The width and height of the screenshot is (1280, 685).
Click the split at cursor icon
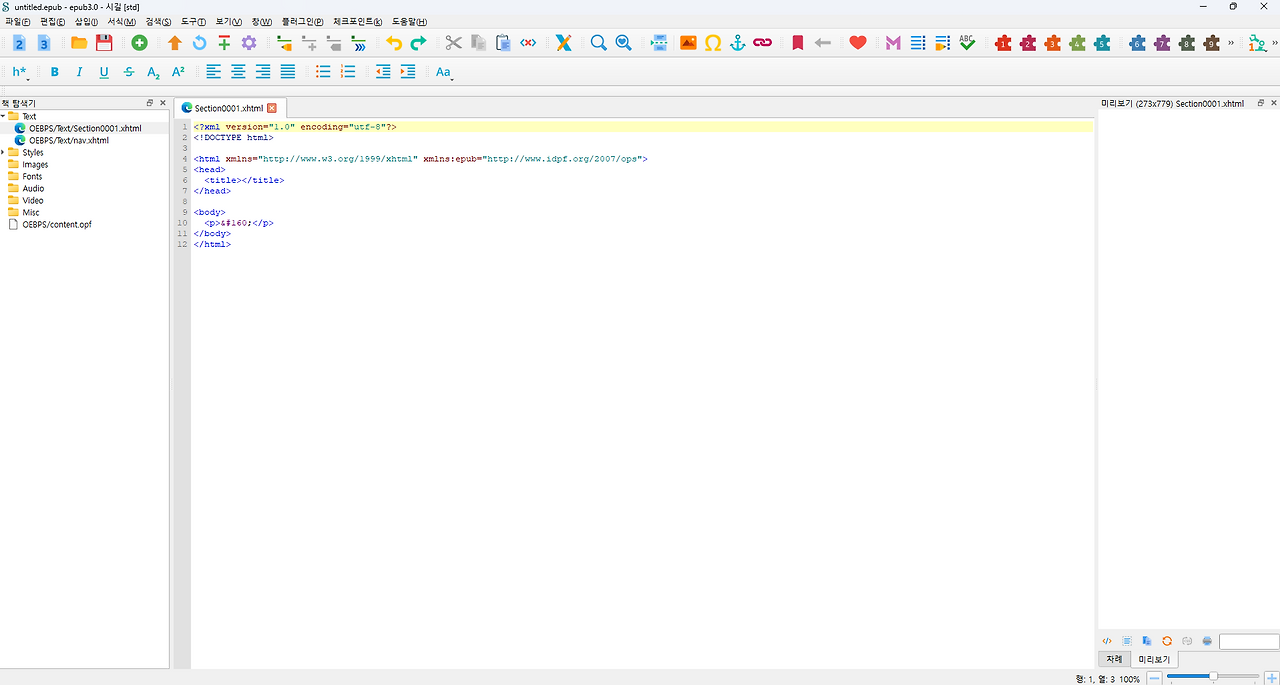click(x=659, y=43)
